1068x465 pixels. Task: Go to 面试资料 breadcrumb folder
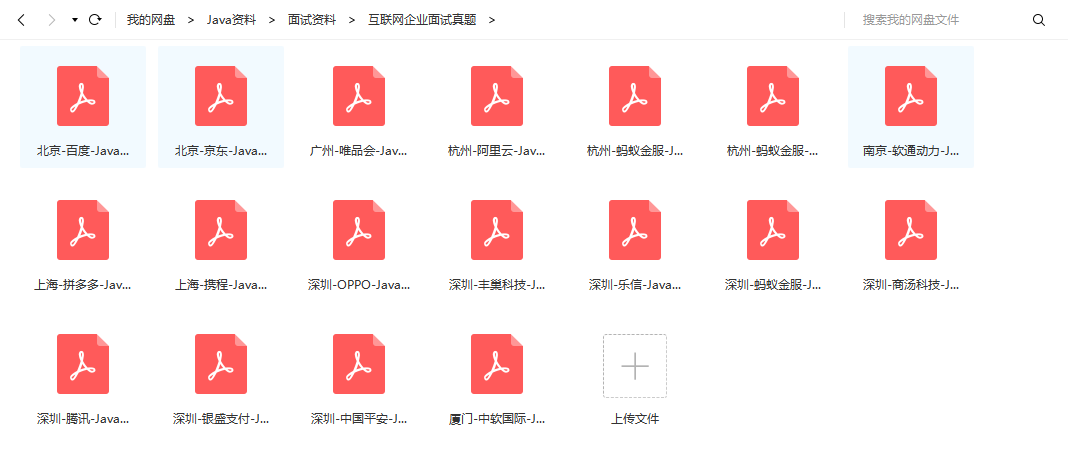(312, 20)
